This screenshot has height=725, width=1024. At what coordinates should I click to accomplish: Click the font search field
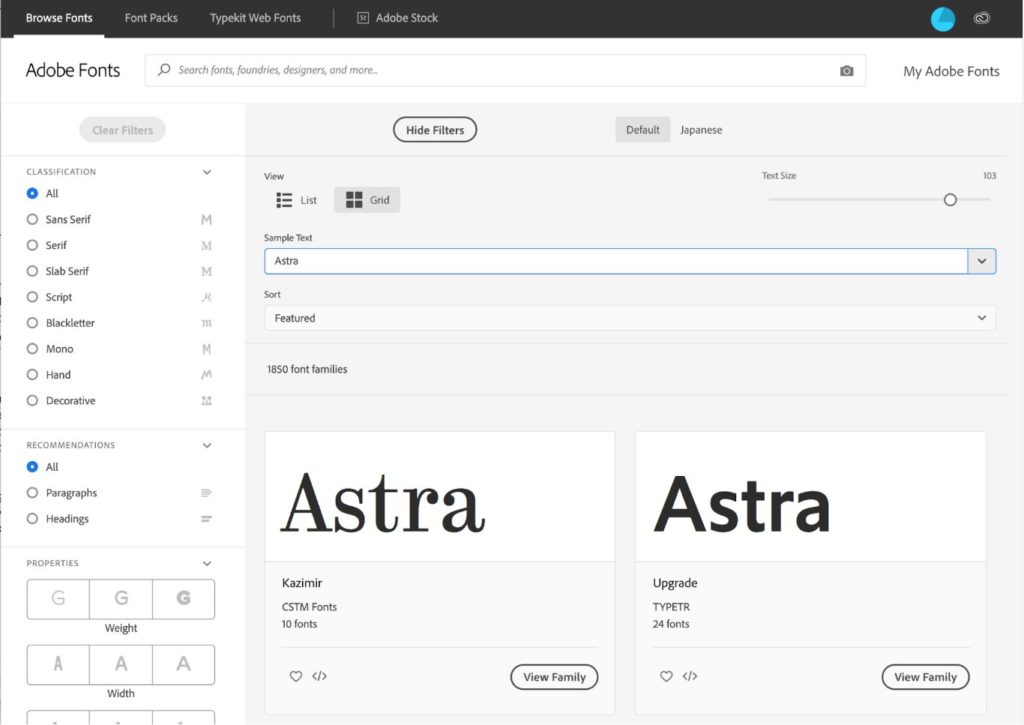pyautogui.click(x=505, y=70)
